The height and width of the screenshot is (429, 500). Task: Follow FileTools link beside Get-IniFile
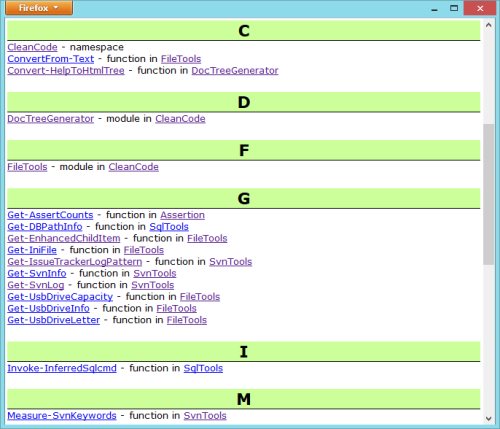pyautogui.click(x=144, y=250)
